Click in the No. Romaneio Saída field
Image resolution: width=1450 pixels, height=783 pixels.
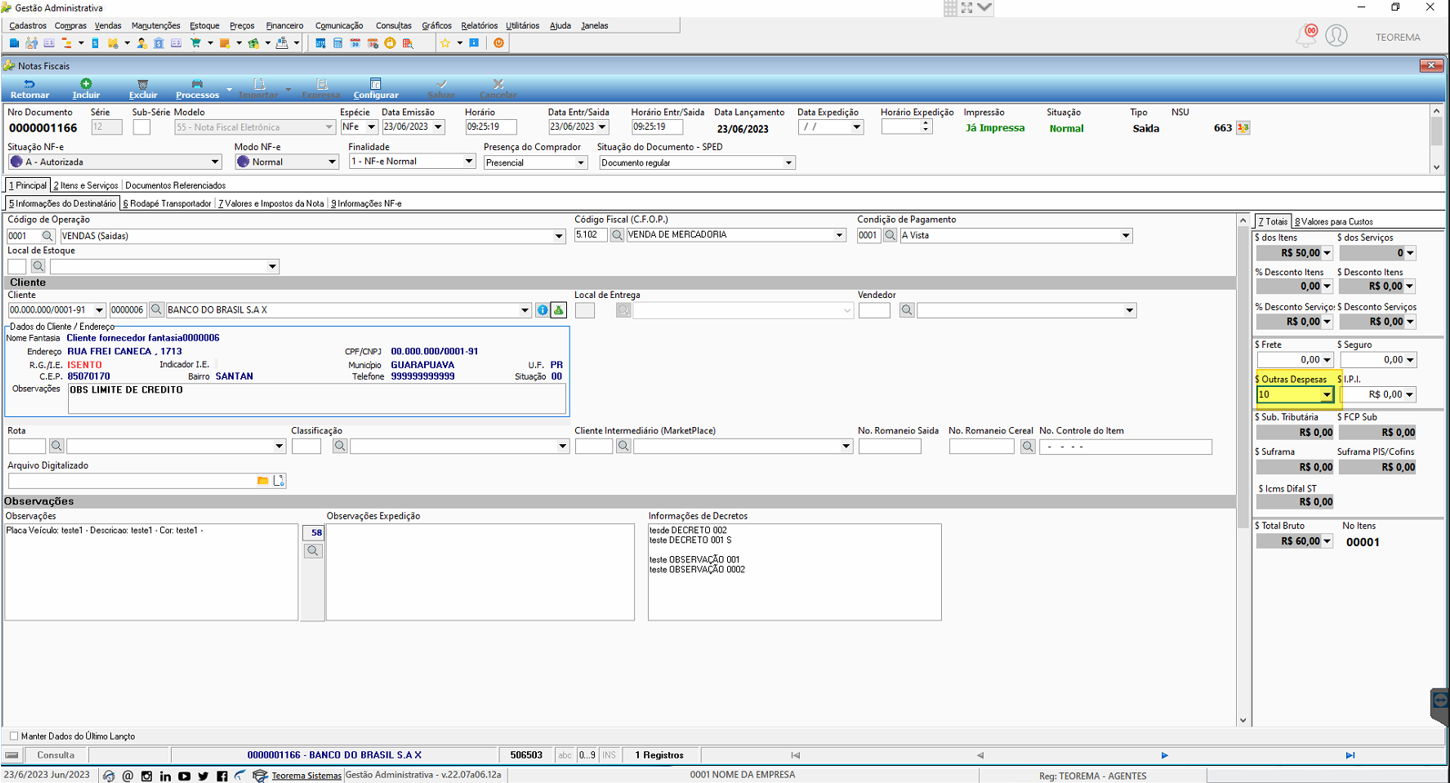coord(889,446)
